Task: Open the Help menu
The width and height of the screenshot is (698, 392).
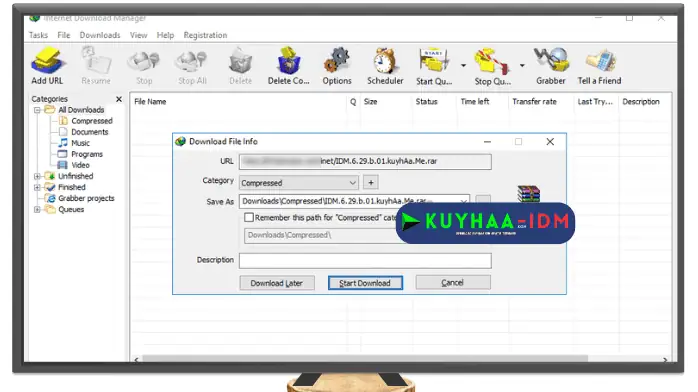Action: (x=165, y=35)
